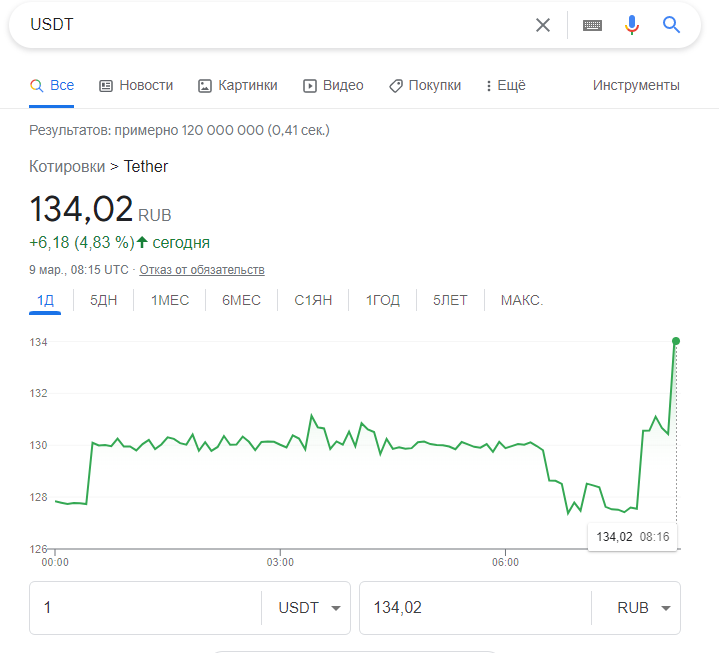
Task: Click the Котировки breadcrumb link
Action: click(x=66, y=167)
